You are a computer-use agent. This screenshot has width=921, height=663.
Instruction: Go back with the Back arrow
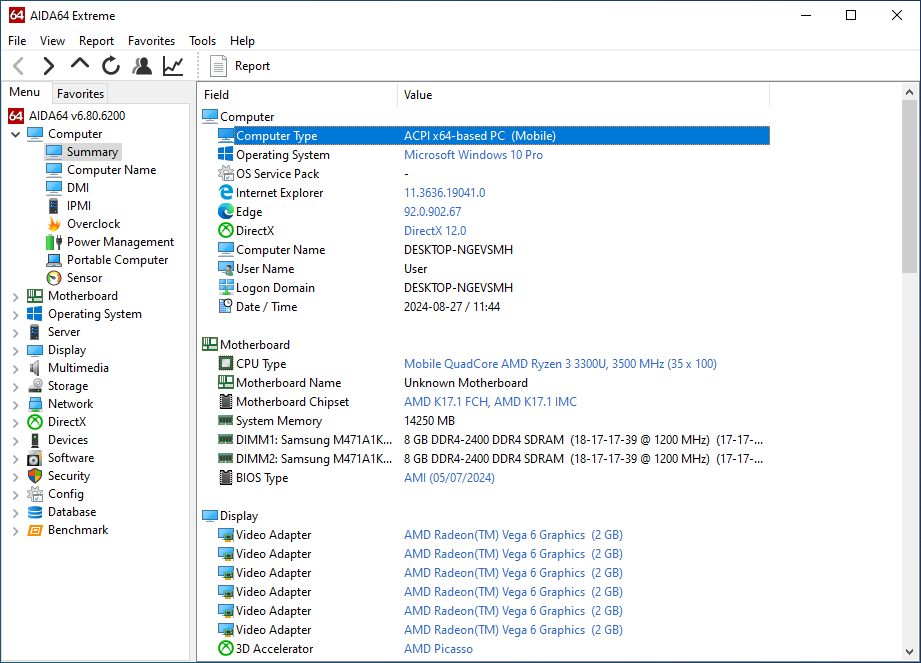(19, 66)
